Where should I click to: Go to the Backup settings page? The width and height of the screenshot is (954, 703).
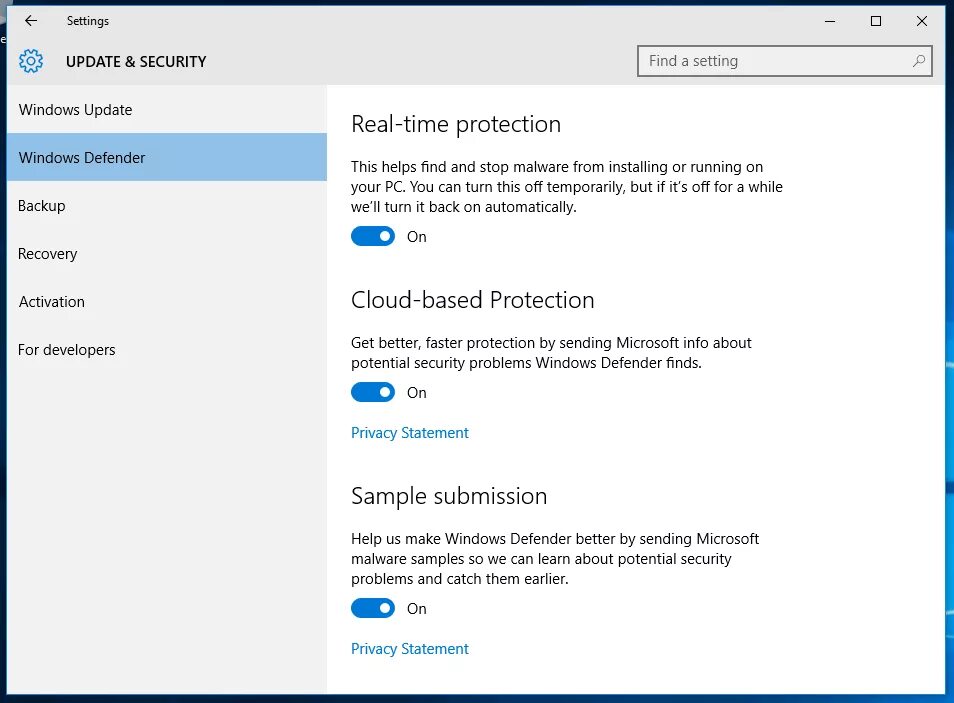pos(42,206)
